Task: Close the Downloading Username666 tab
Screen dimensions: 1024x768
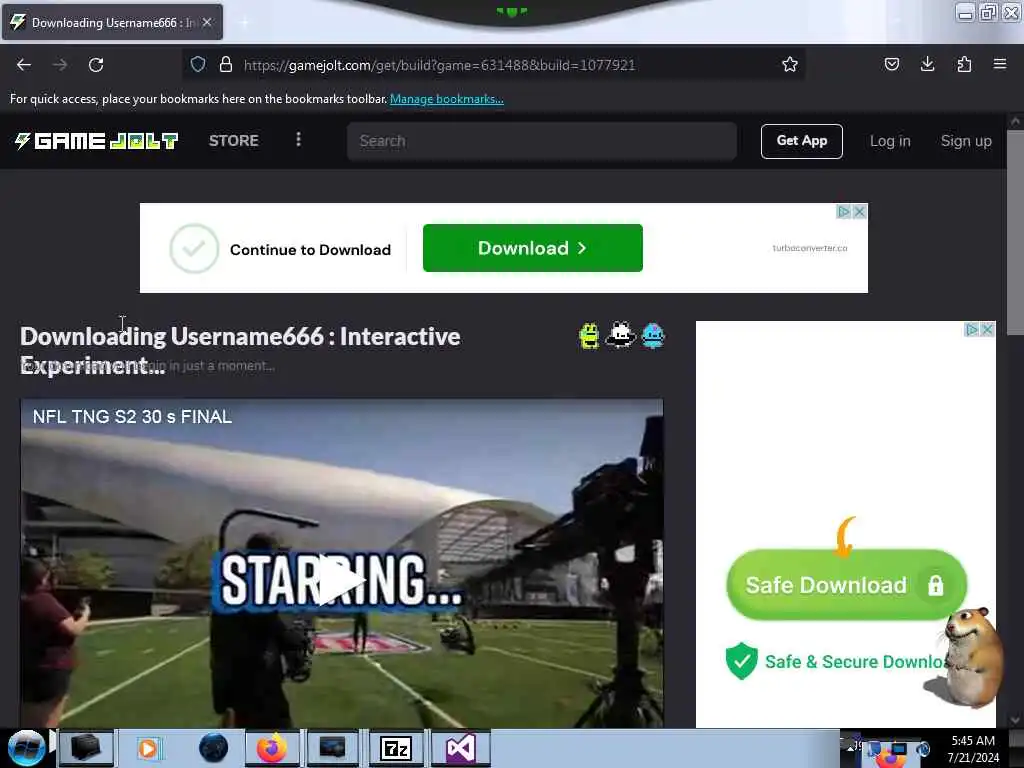Action: [x=207, y=22]
